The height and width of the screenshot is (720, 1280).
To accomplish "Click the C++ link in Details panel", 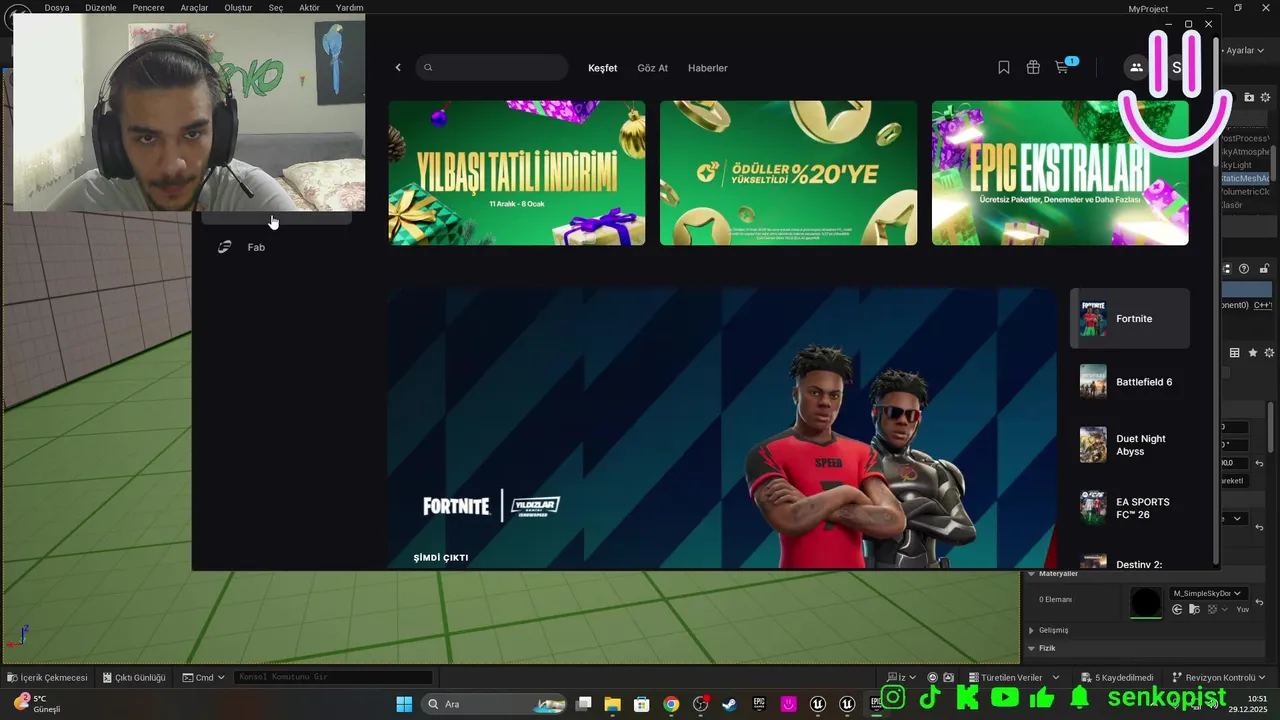I will [1262, 305].
